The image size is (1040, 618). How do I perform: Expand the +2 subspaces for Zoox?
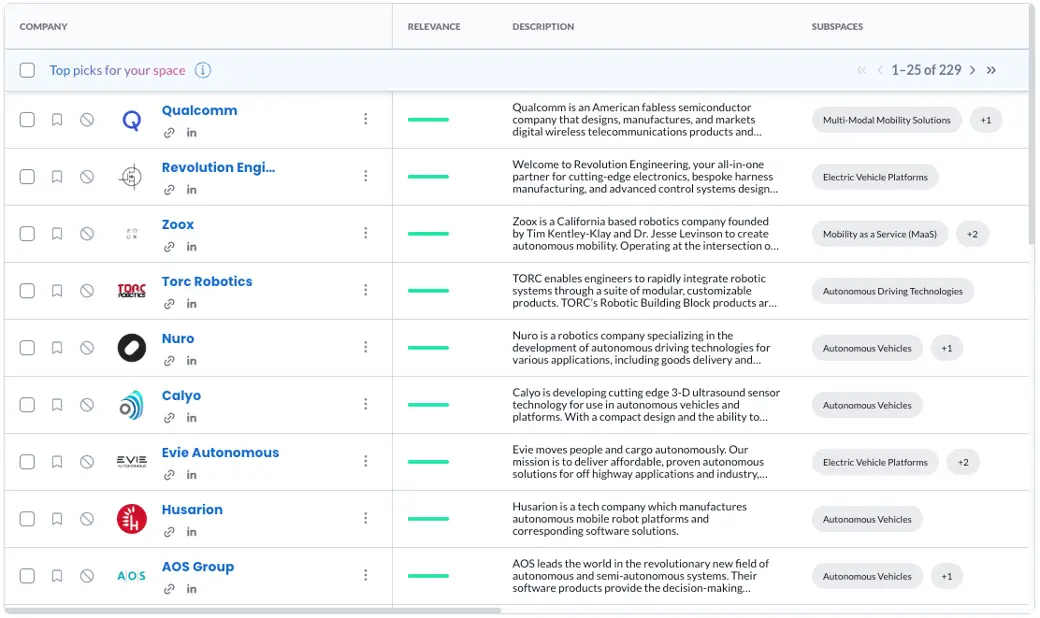[x=972, y=234]
